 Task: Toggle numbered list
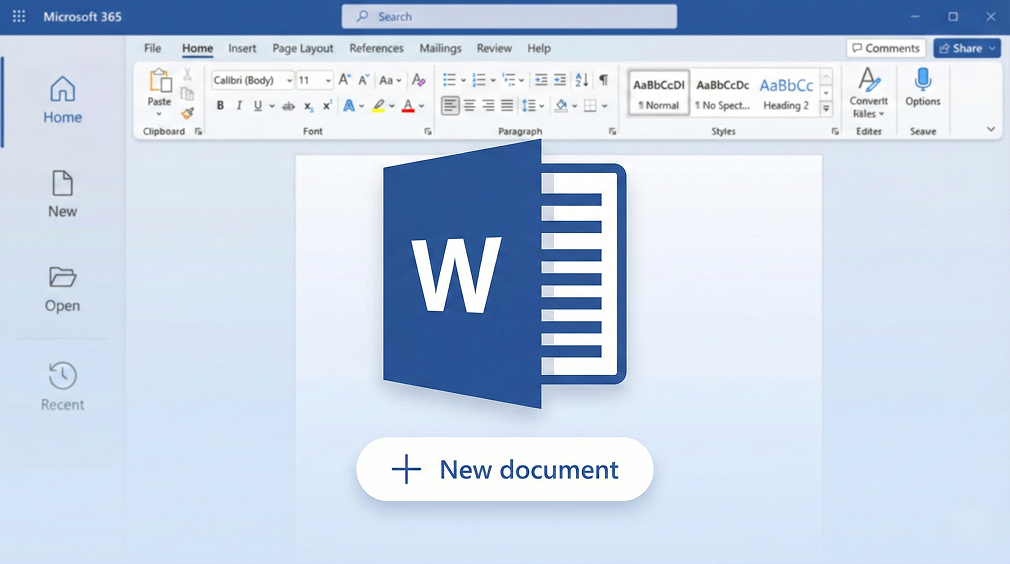point(479,80)
